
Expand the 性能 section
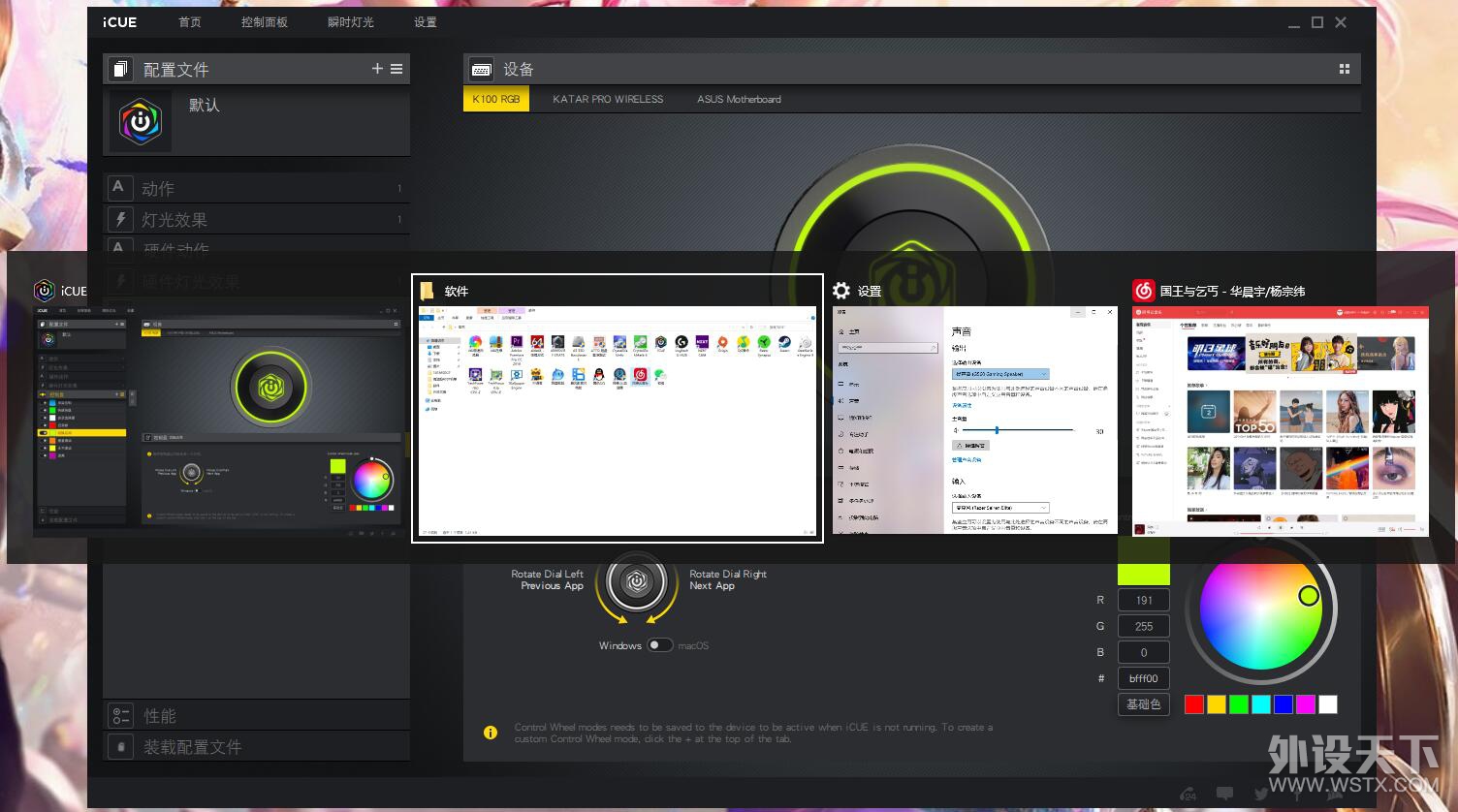point(256,715)
